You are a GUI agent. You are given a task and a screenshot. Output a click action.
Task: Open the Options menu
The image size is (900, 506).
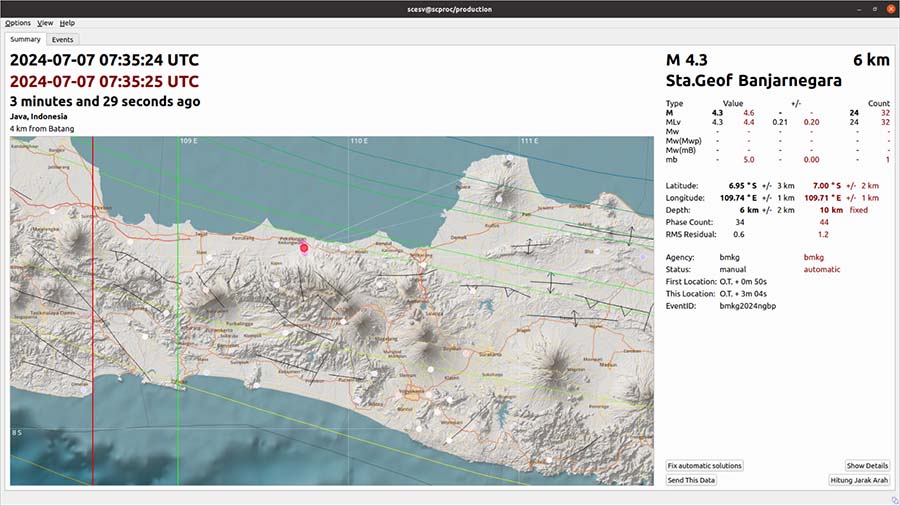click(x=17, y=22)
